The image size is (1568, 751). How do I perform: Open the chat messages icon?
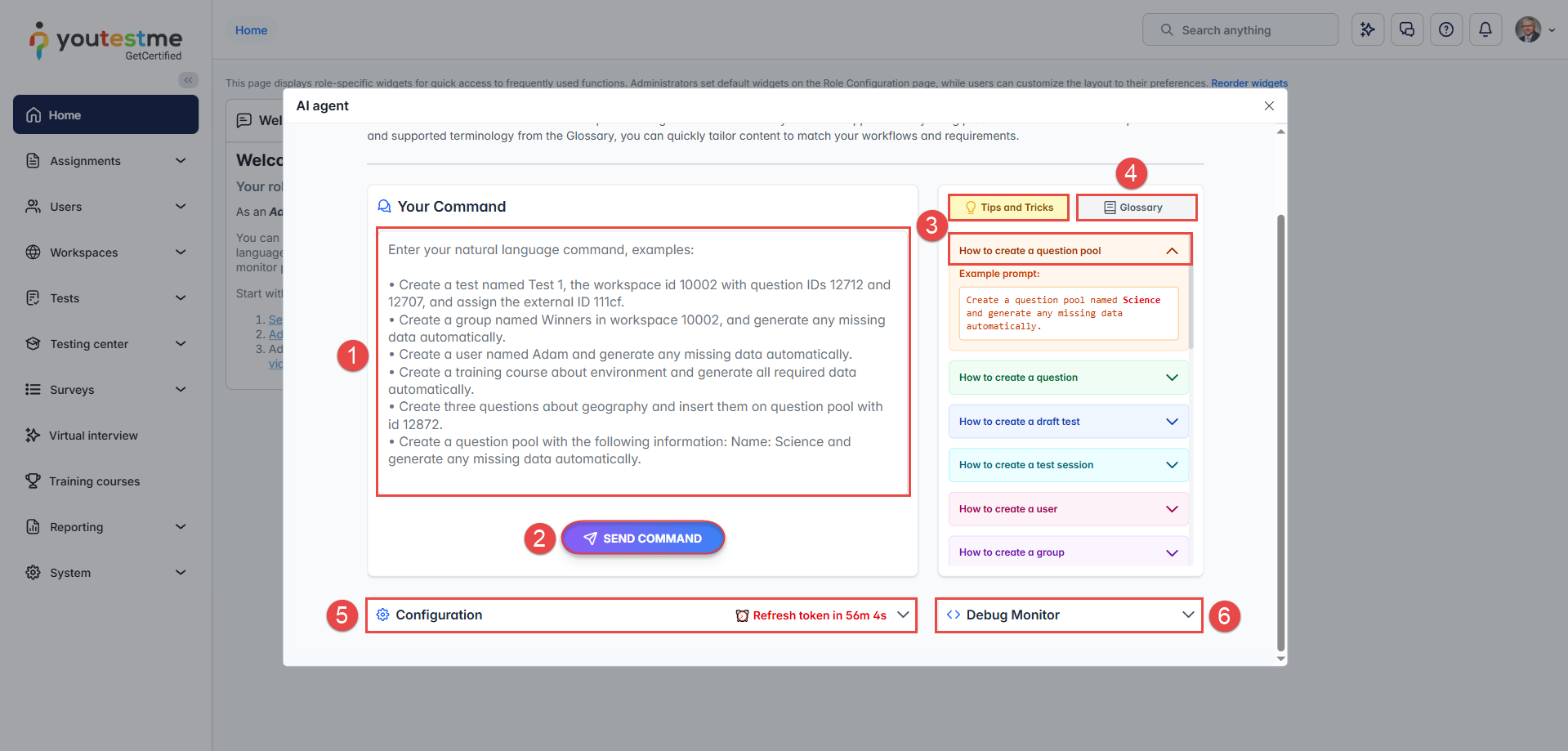click(1406, 30)
